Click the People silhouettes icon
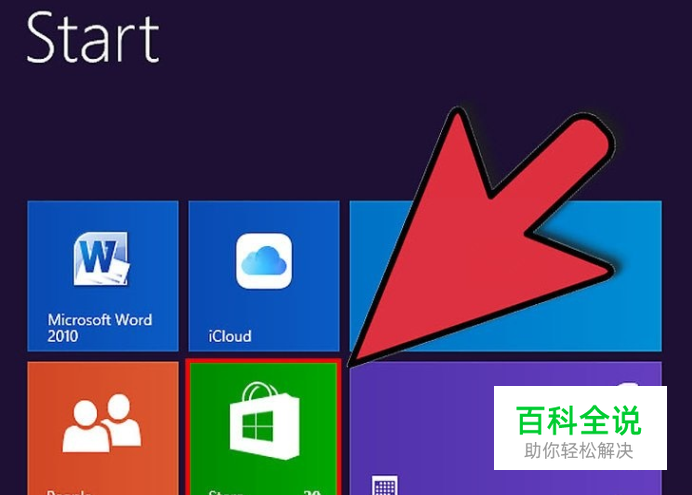The height and width of the screenshot is (495, 692). [102, 423]
